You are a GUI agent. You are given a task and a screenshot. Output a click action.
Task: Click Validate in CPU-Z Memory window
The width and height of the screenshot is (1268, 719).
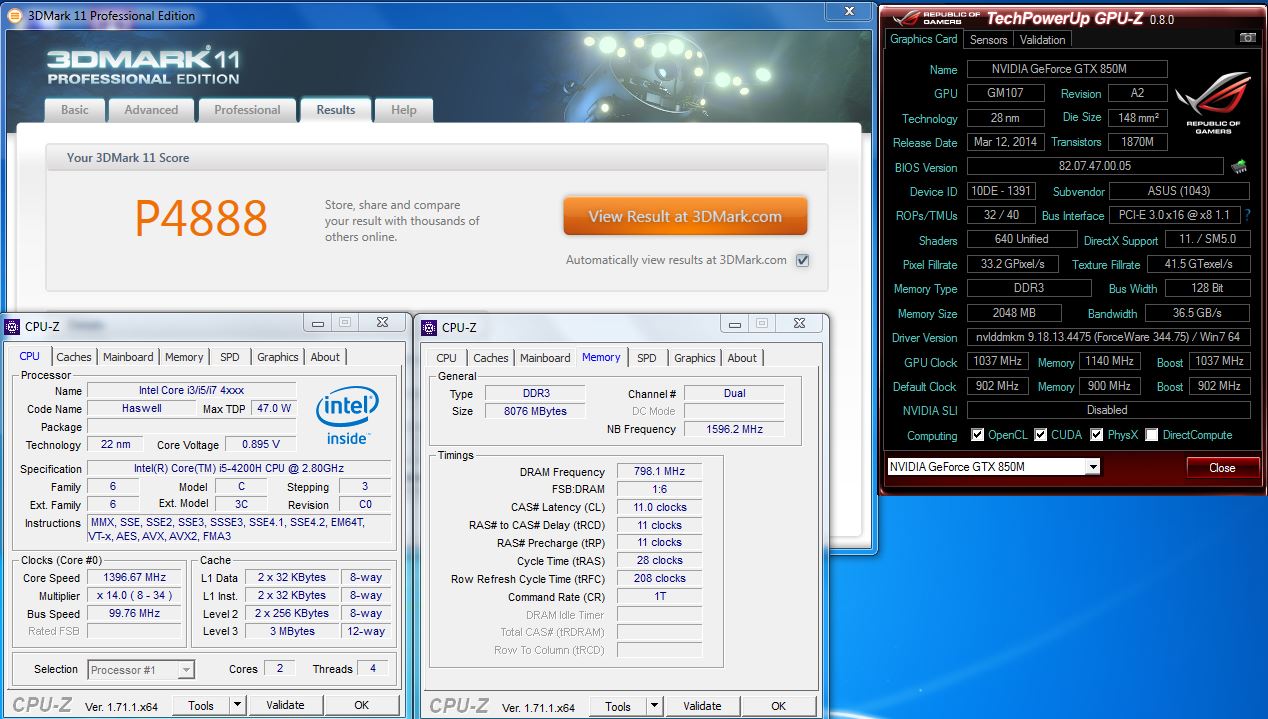(702, 706)
